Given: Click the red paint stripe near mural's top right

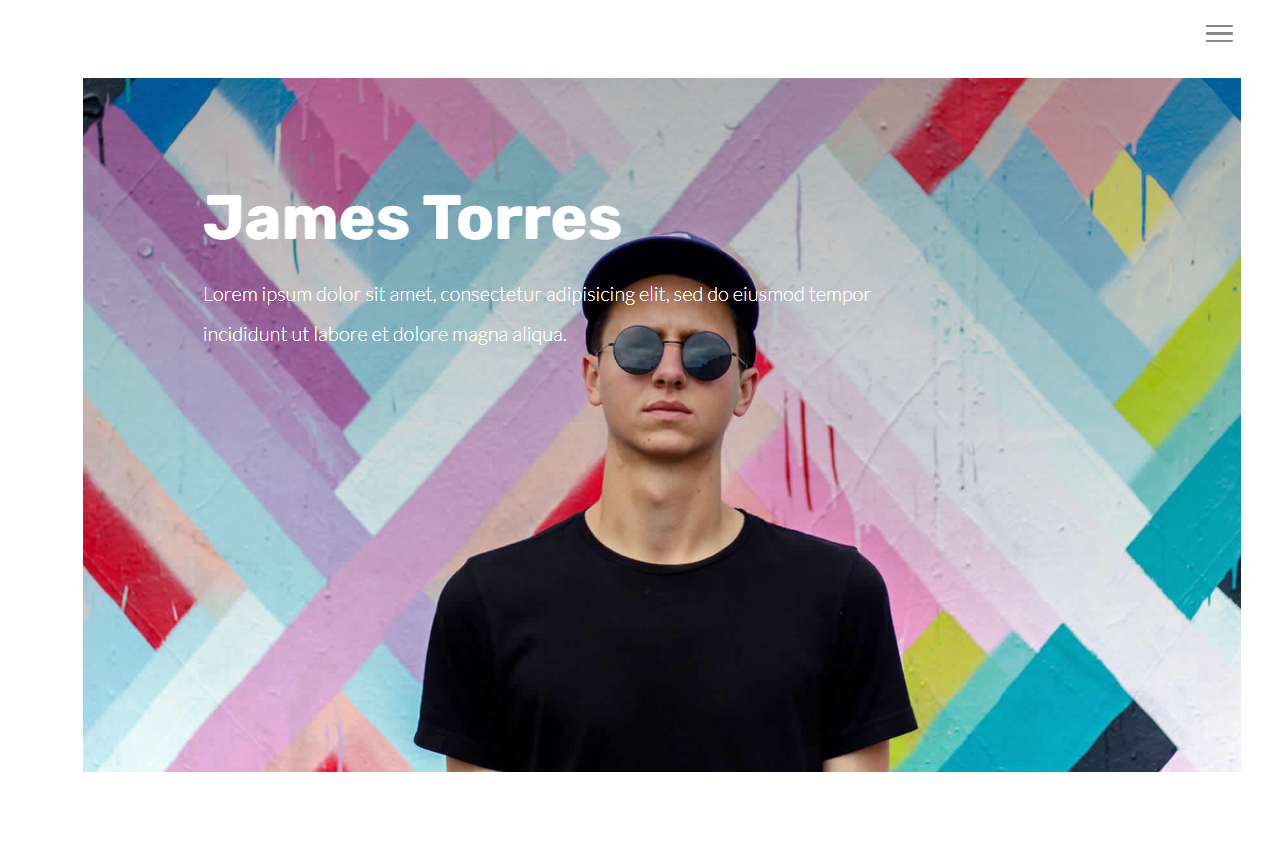Looking at the screenshot, I should (950, 130).
